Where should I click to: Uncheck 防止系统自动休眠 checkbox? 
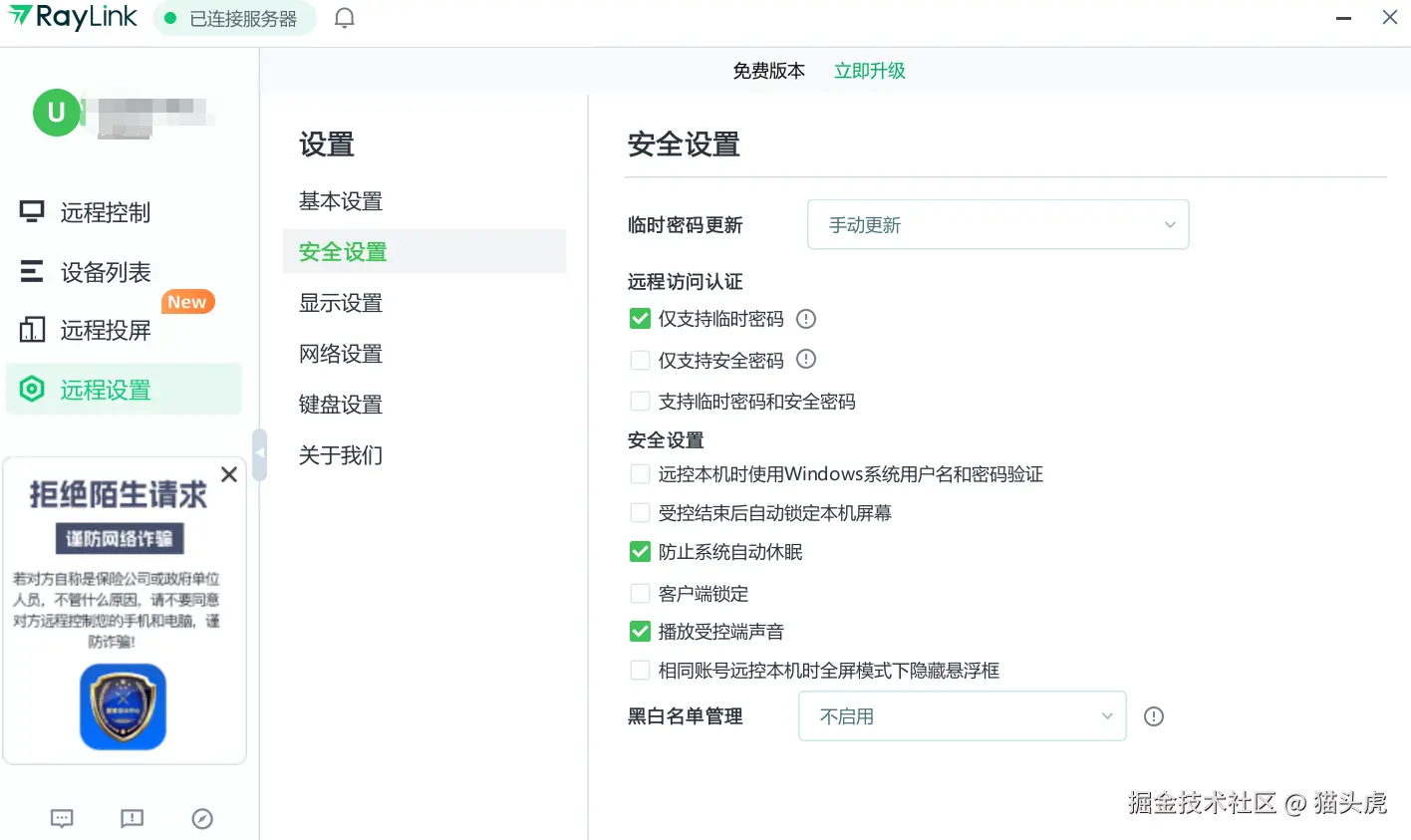pyautogui.click(x=640, y=552)
